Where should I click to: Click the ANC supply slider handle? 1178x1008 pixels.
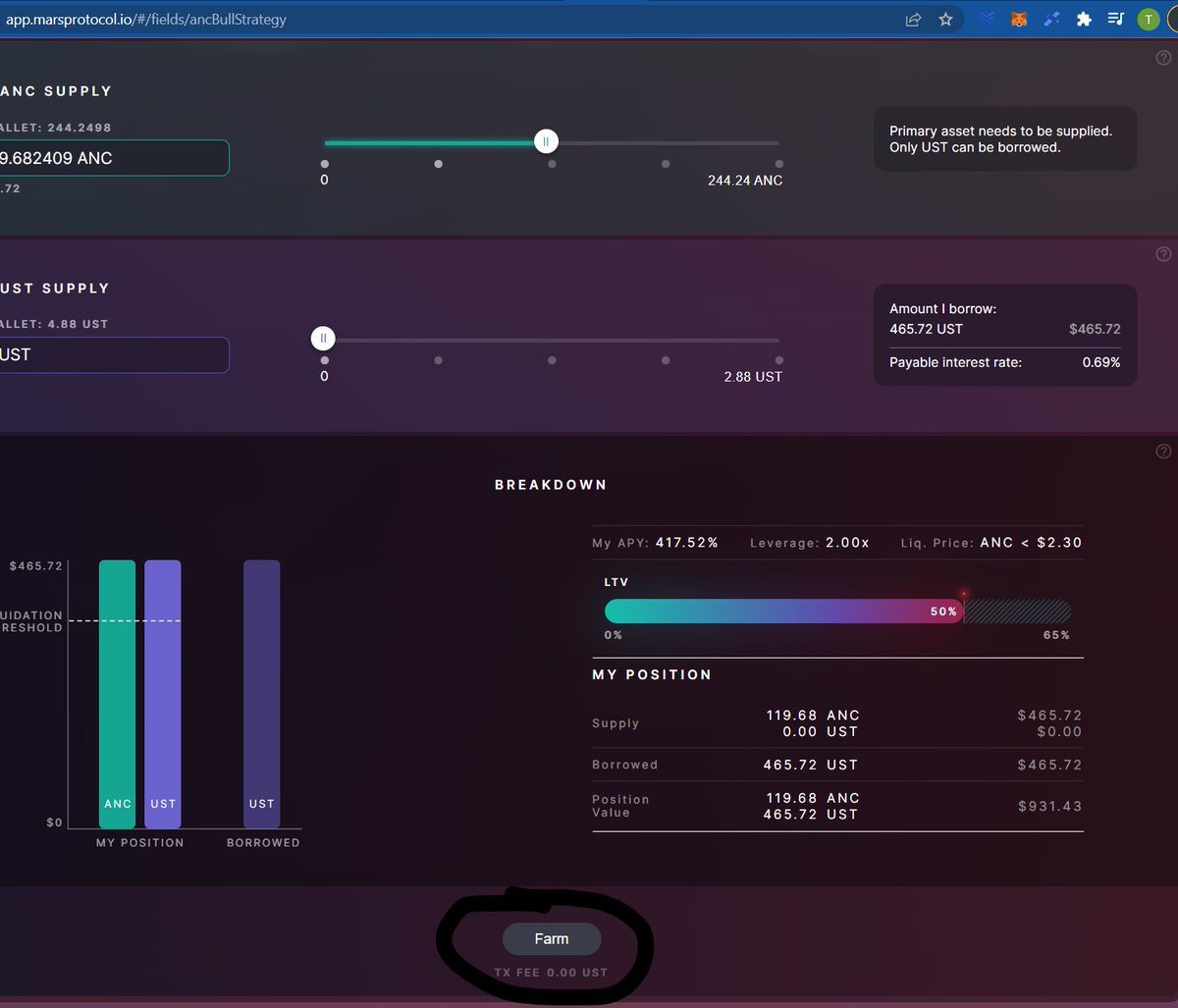click(x=546, y=142)
